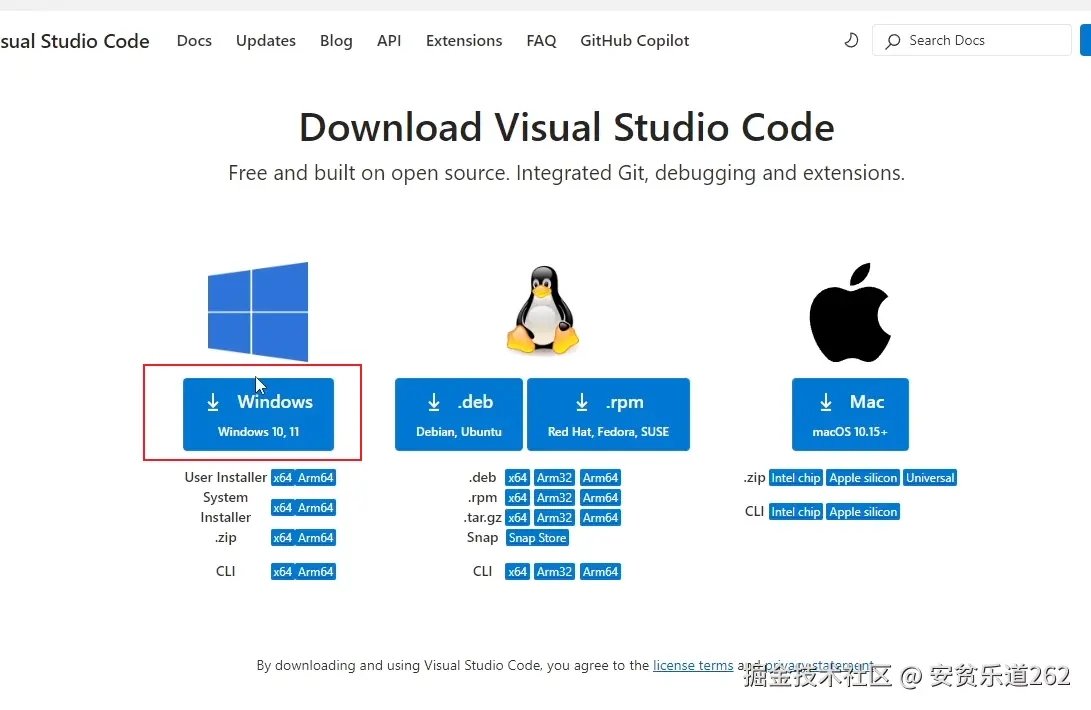Open the license terms link
The height and width of the screenshot is (710, 1091).
click(x=693, y=665)
